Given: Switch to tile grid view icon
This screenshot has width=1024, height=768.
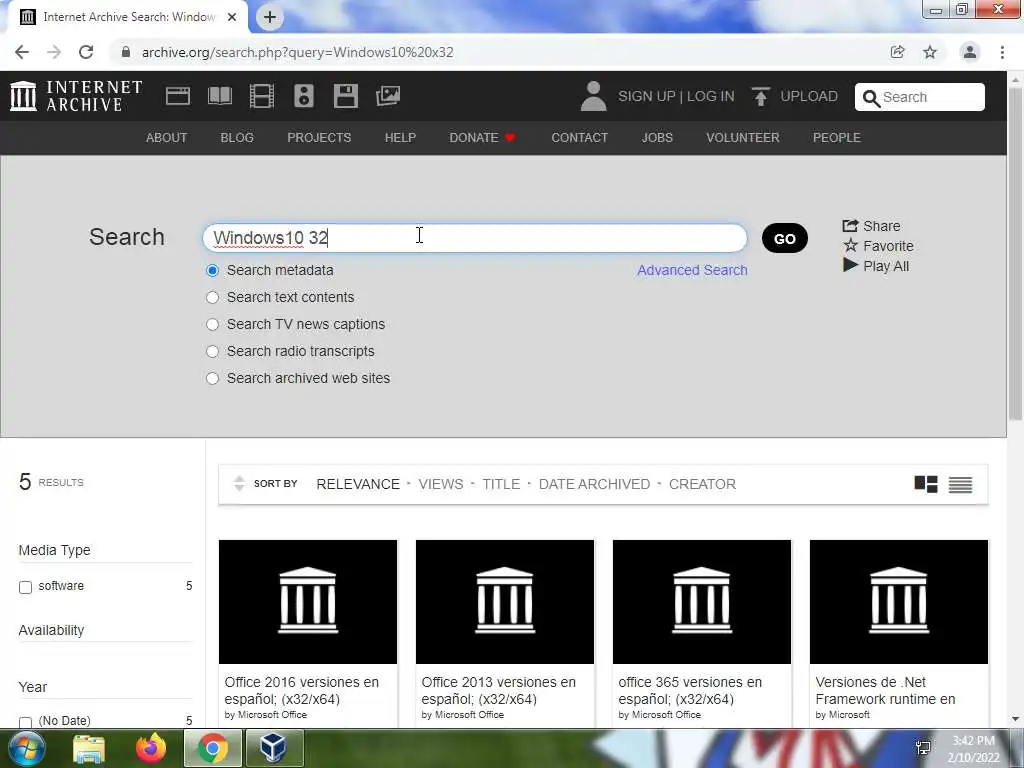Looking at the screenshot, I should (925, 484).
